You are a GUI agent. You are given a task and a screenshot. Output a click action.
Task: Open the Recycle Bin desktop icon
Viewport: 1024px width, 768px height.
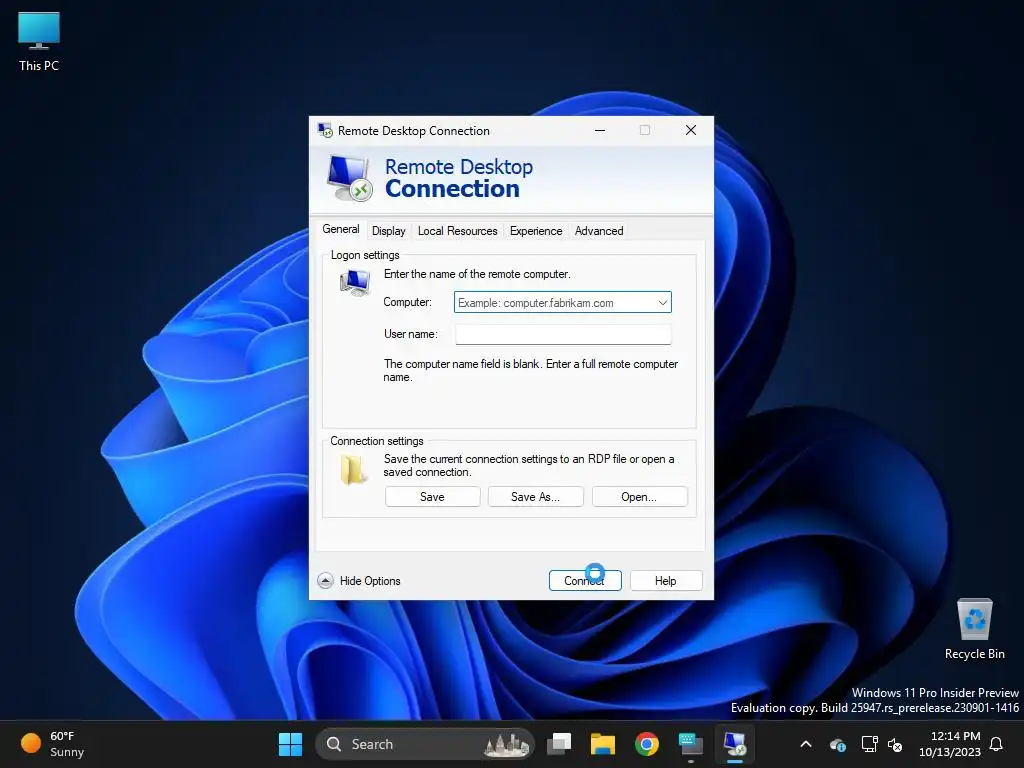974,629
